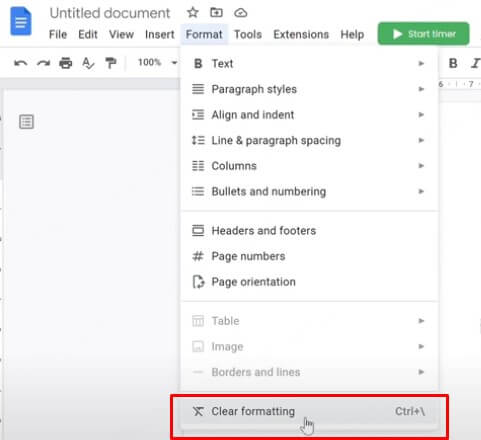
Task: Open the Google Docs home icon
Action: [x=21, y=22]
